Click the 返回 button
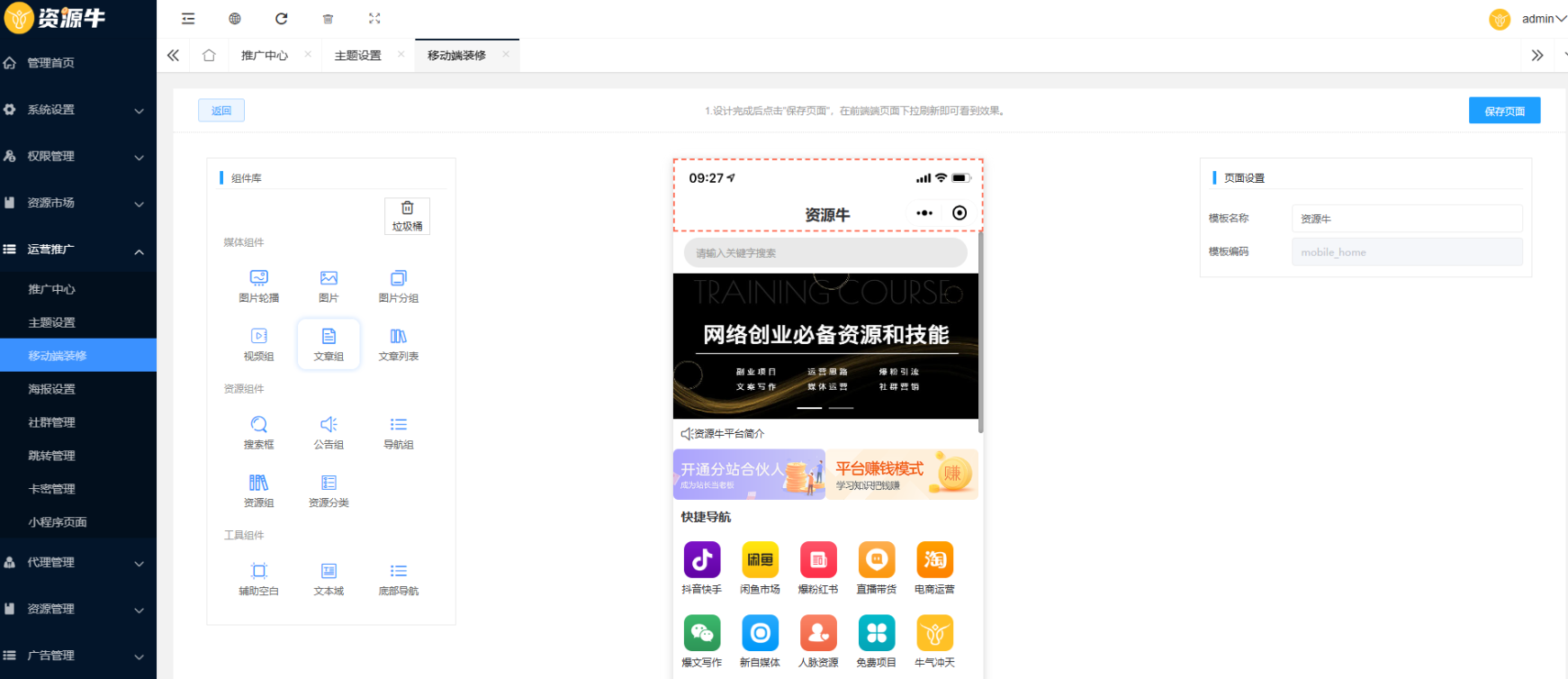Image resolution: width=1568 pixels, height=679 pixels. point(221,111)
